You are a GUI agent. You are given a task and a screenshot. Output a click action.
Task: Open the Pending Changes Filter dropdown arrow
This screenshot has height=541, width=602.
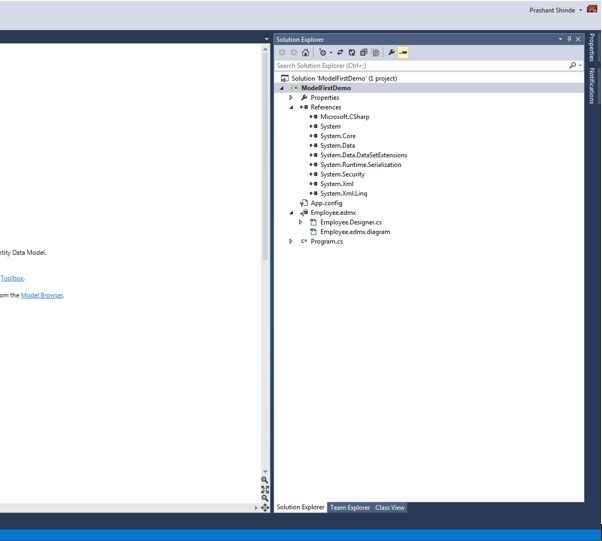point(331,53)
